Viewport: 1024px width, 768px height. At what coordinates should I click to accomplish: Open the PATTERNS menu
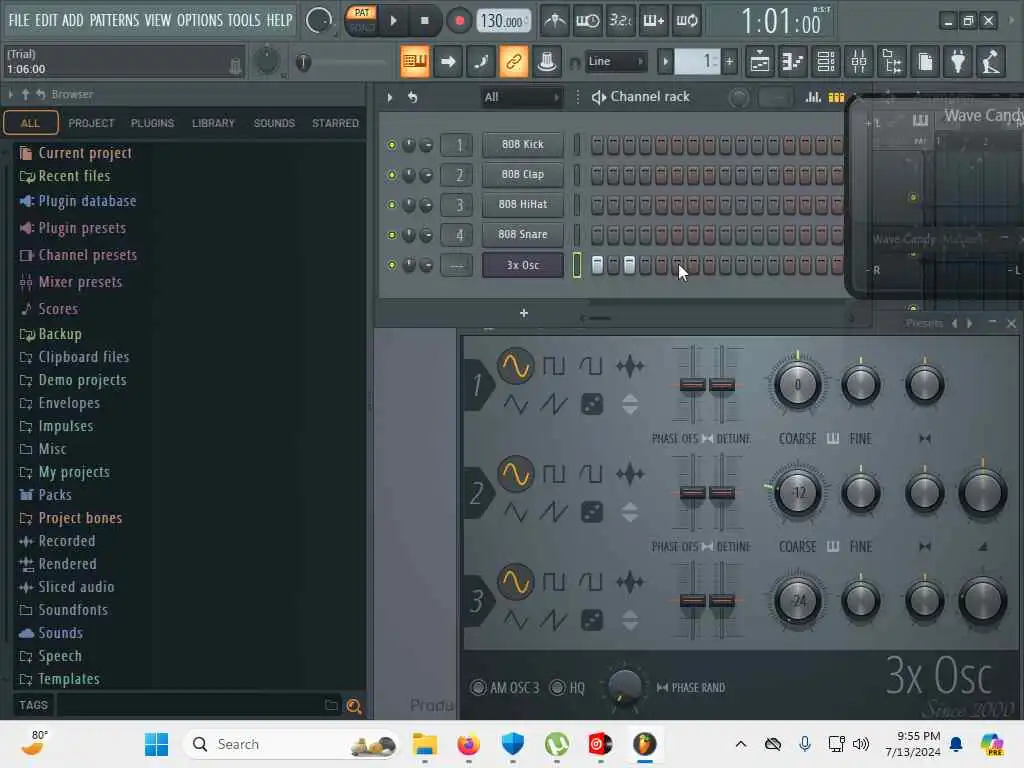pos(114,20)
